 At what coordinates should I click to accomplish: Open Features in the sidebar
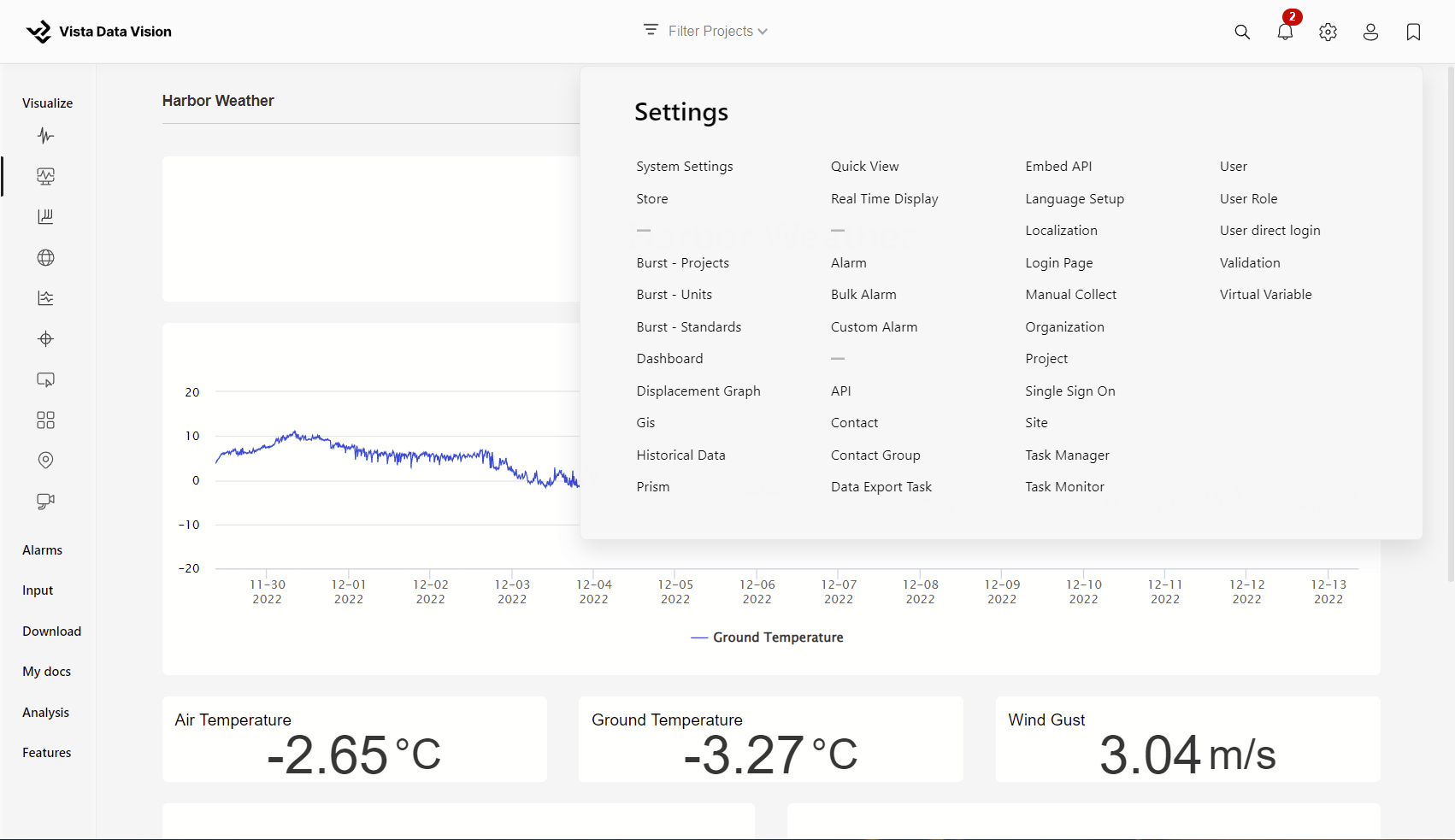point(47,753)
